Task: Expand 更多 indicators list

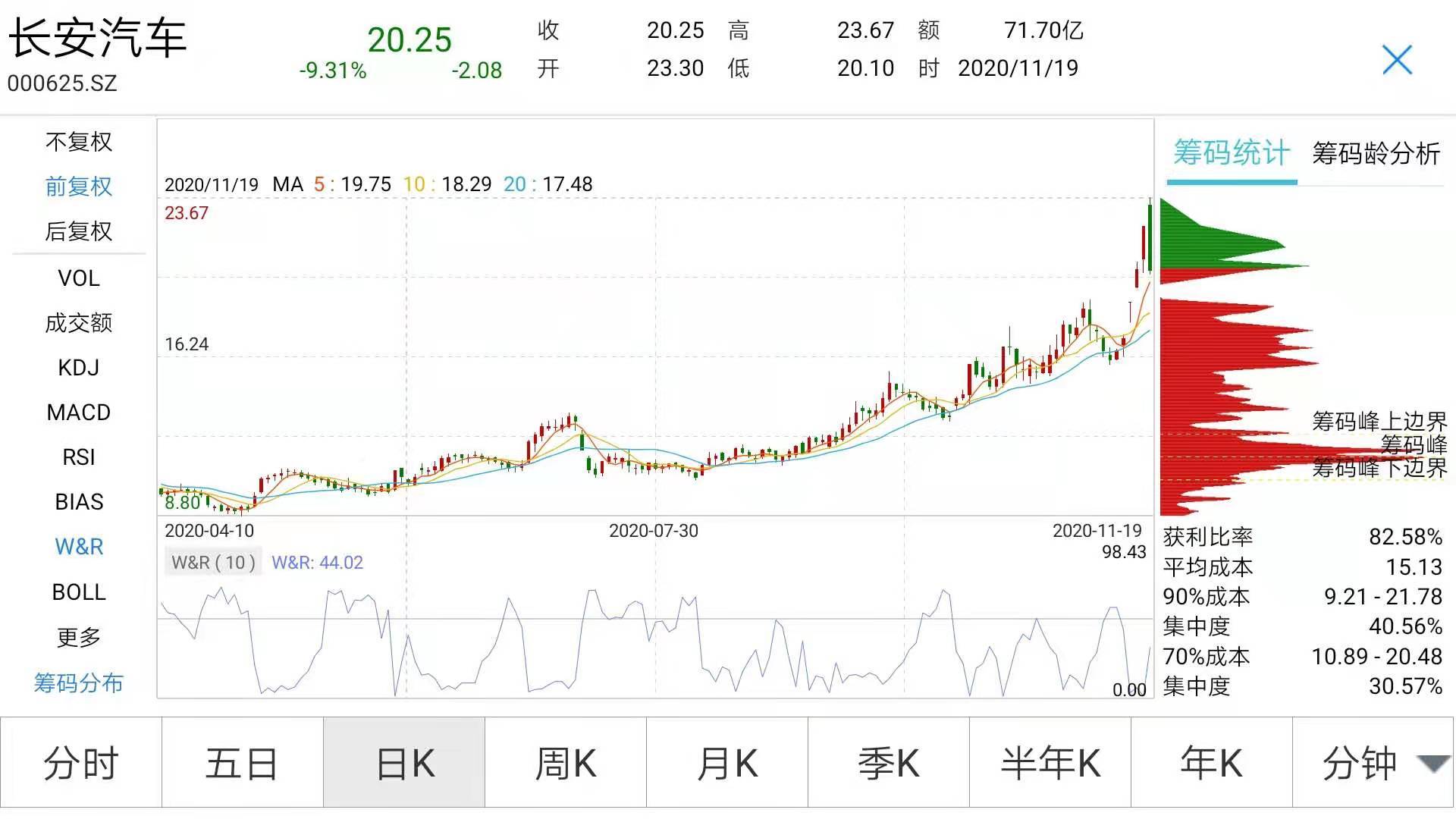Action: 78,637
